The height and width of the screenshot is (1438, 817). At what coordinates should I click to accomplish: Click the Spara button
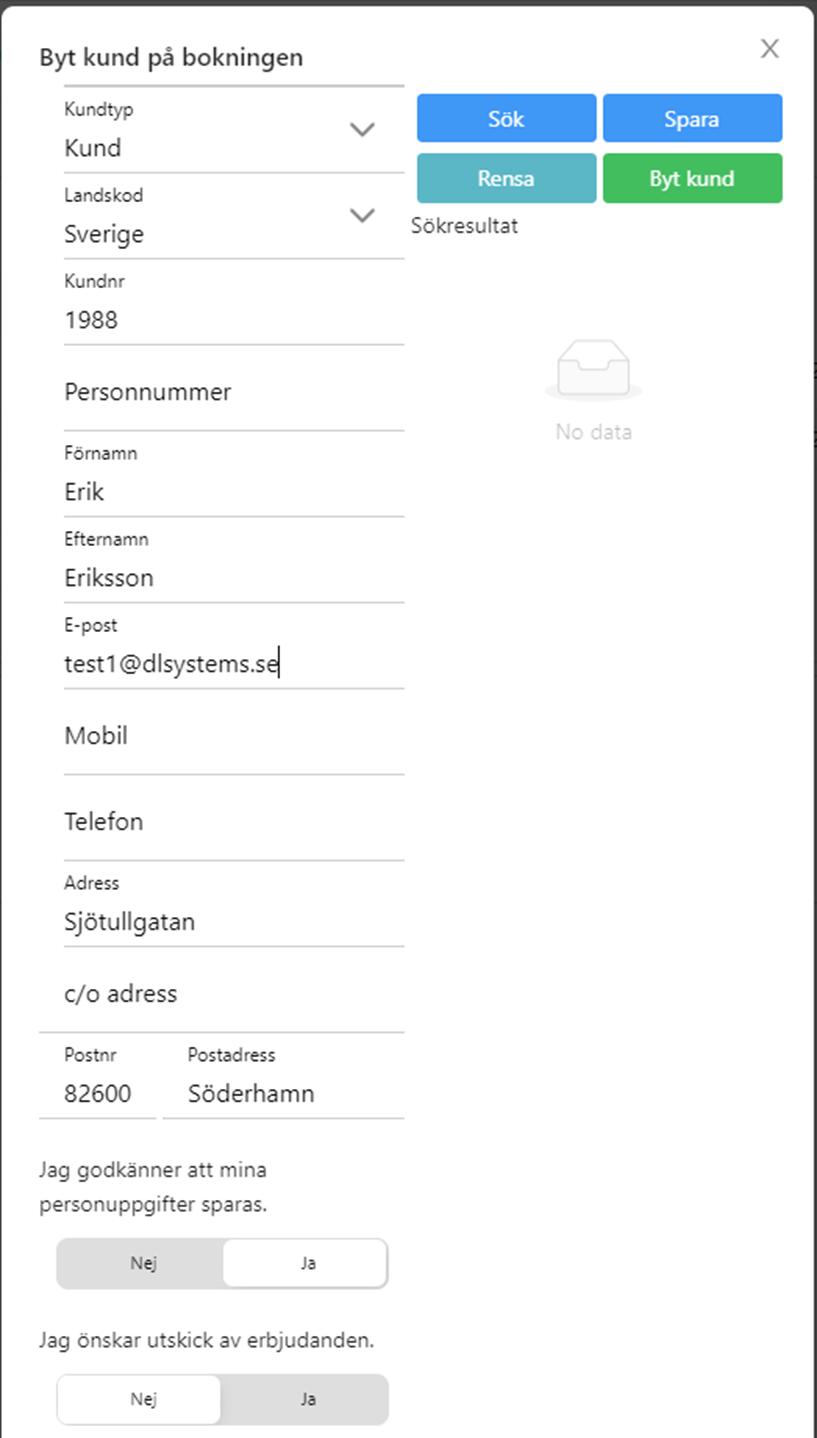692,119
